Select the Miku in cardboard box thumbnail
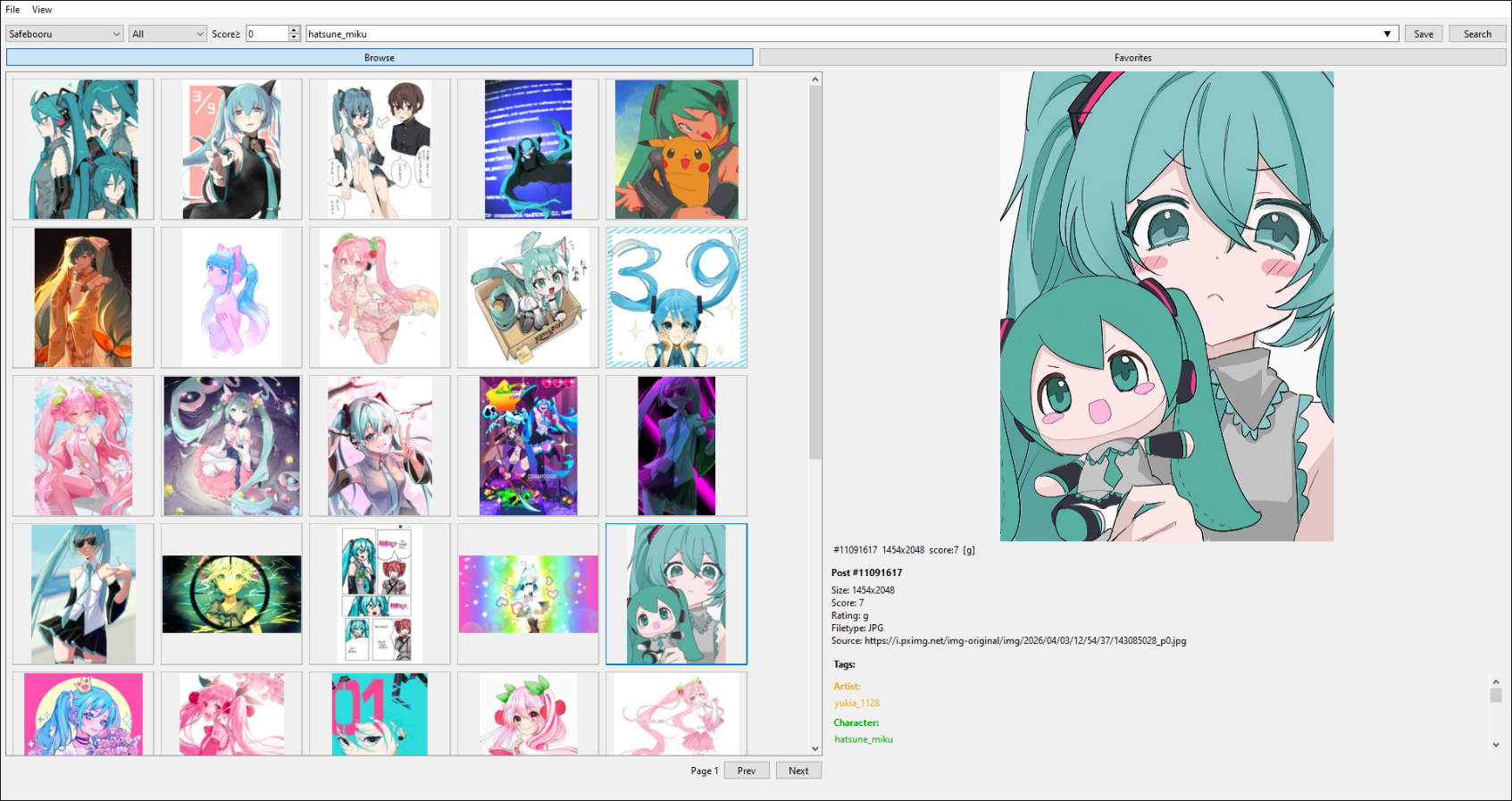The image size is (1512, 801). coord(528,297)
